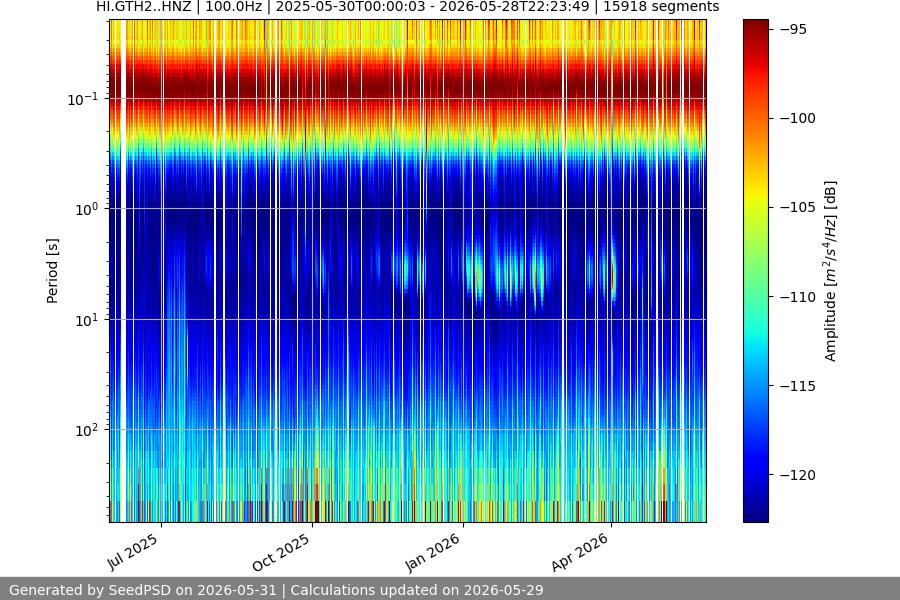
Task: Click the 'Period [s]' y-axis label
Action: [52, 271]
